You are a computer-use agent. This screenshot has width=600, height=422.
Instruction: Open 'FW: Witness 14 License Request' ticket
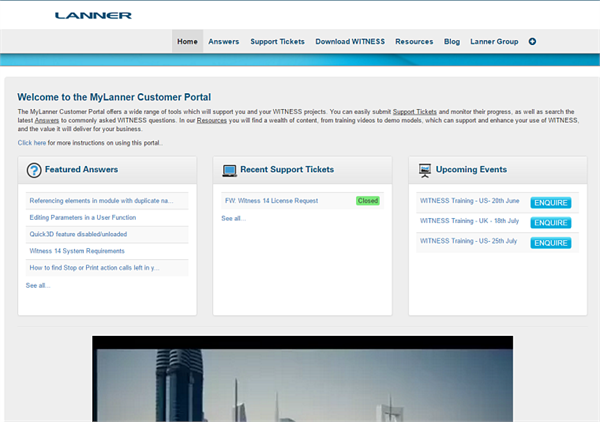(271, 200)
